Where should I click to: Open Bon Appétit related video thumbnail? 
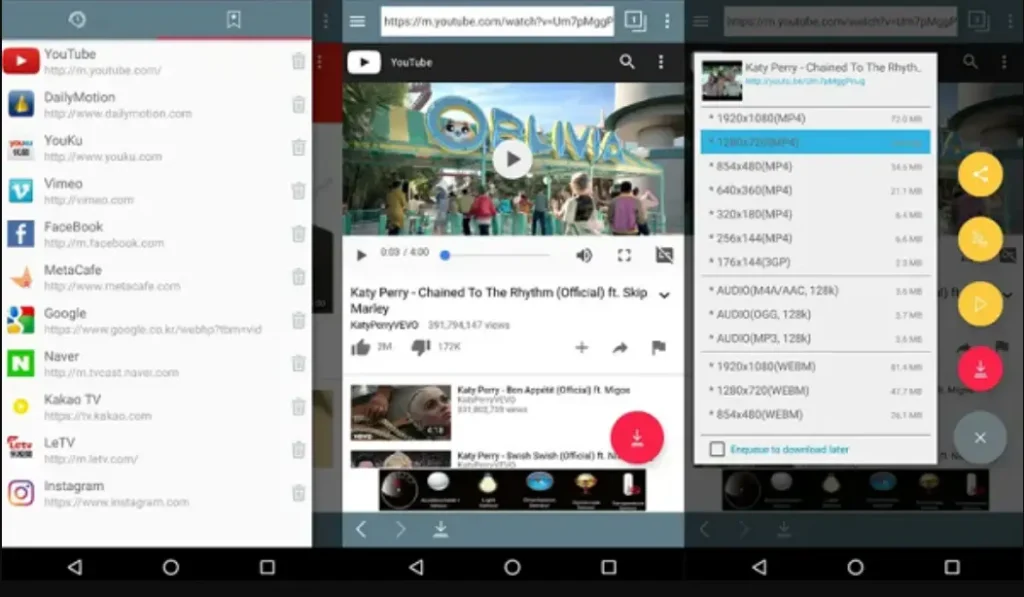click(x=400, y=412)
